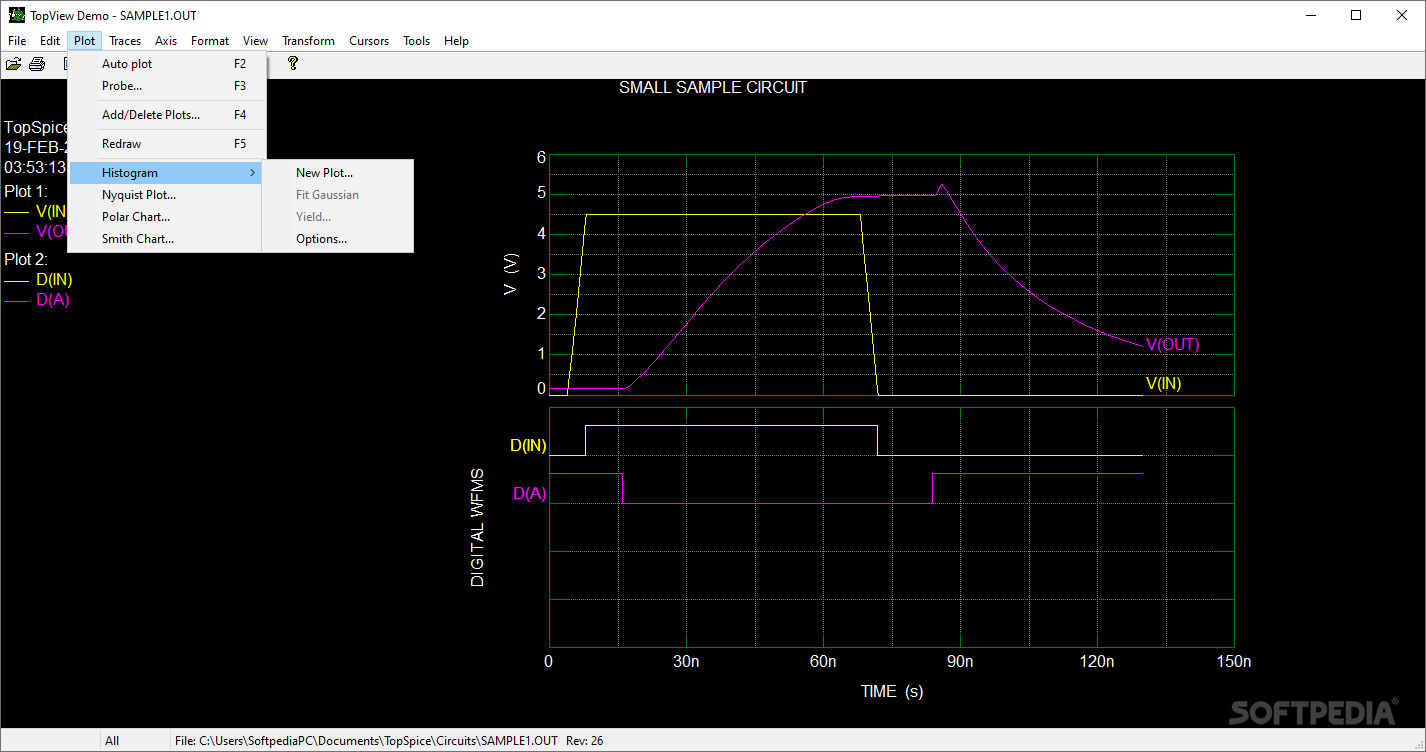Screen dimensions: 1426x752
Task: Click the V(IN) trace label on the graph
Action: (1163, 383)
